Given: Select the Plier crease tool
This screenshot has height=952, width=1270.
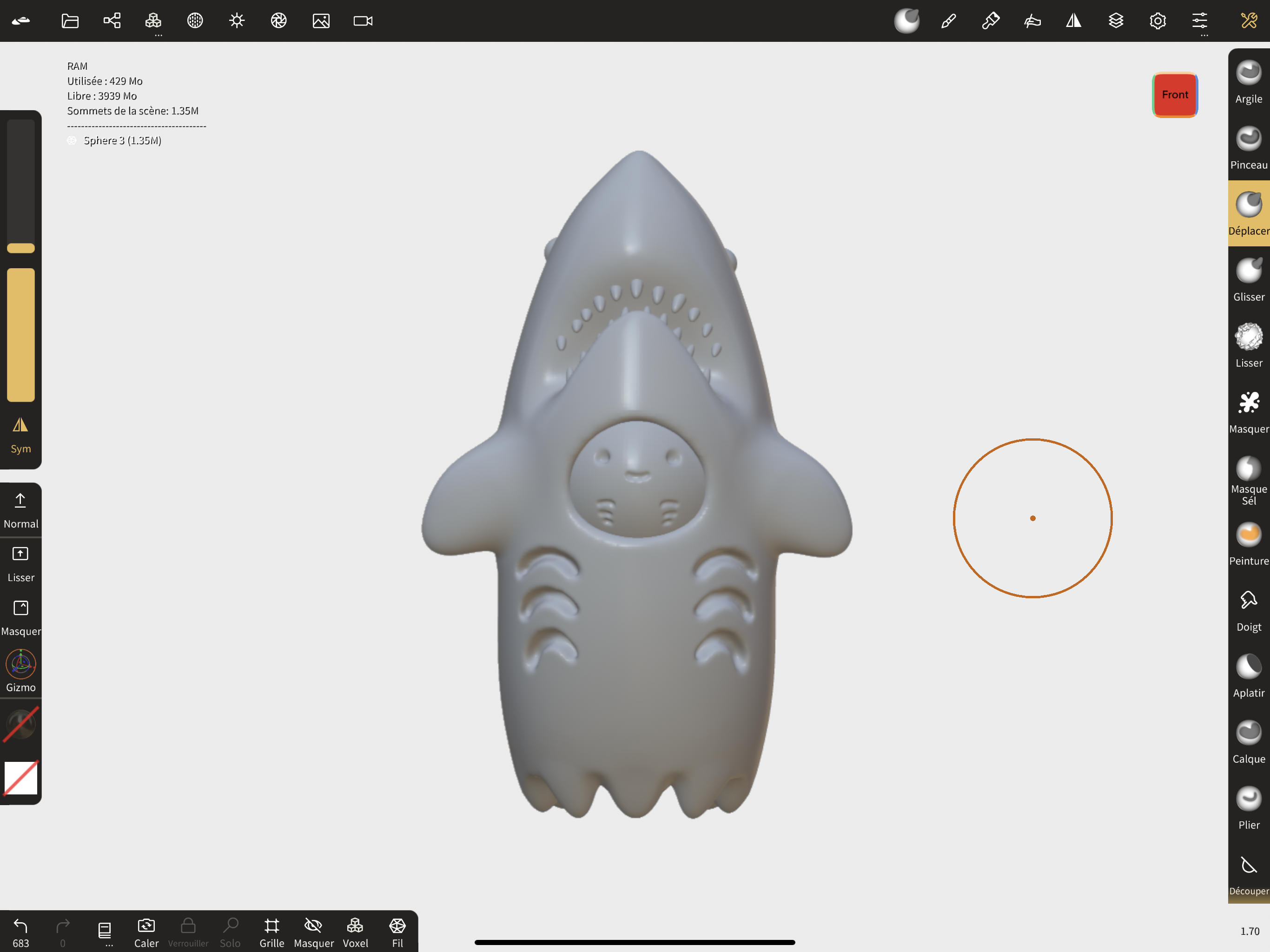Looking at the screenshot, I should pos(1248,808).
